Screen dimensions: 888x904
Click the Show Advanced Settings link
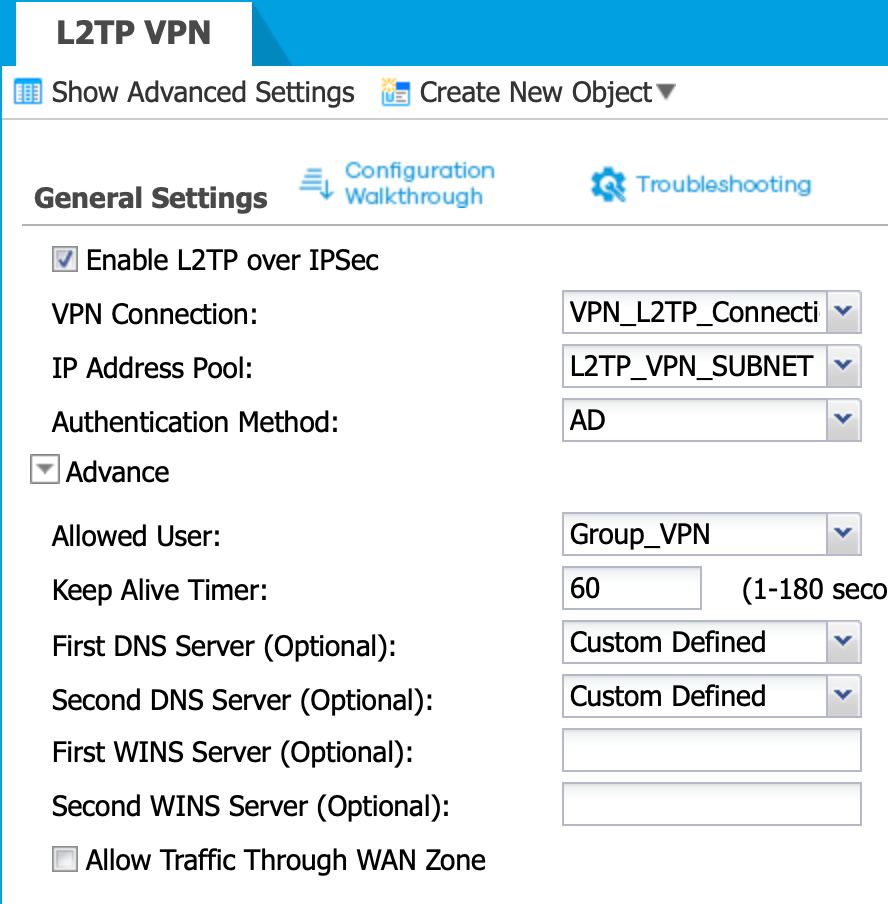(x=203, y=93)
